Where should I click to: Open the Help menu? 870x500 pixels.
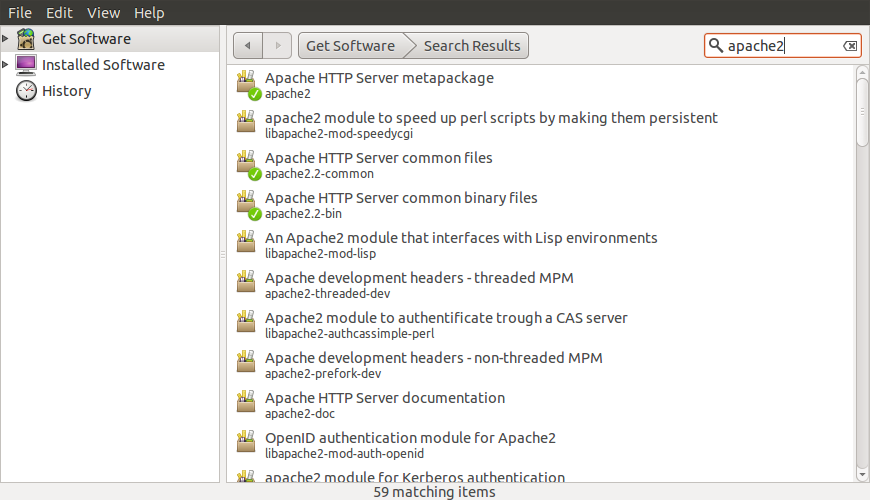pyautogui.click(x=149, y=13)
